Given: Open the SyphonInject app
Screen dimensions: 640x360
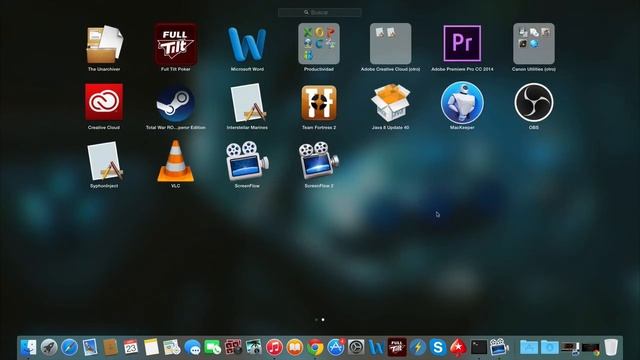Looking at the screenshot, I should [104, 161].
